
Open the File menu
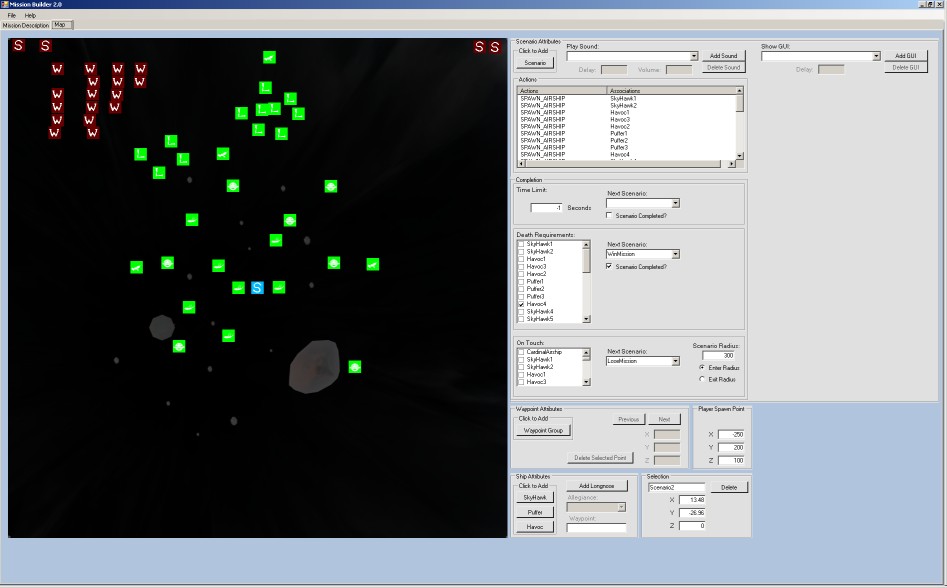pyautogui.click(x=9, y=16)
